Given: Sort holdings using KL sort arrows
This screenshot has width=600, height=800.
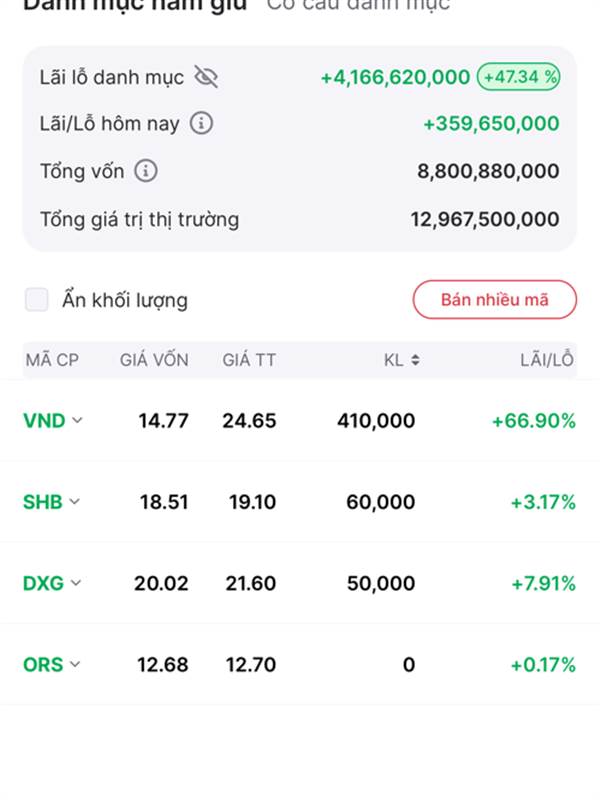Looking at the screenshot, I should [415, 360].
